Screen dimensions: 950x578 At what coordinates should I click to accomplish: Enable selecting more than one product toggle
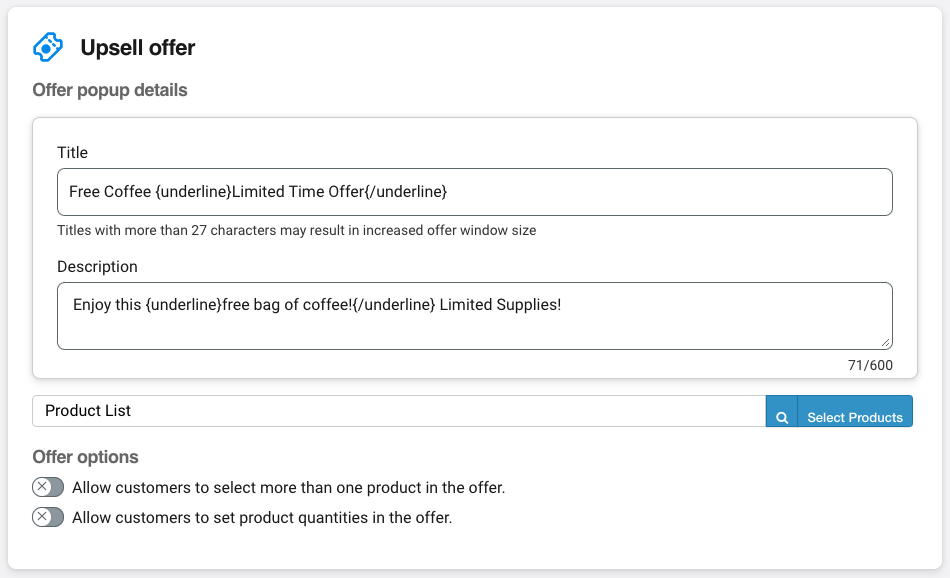tap(48, 487)
